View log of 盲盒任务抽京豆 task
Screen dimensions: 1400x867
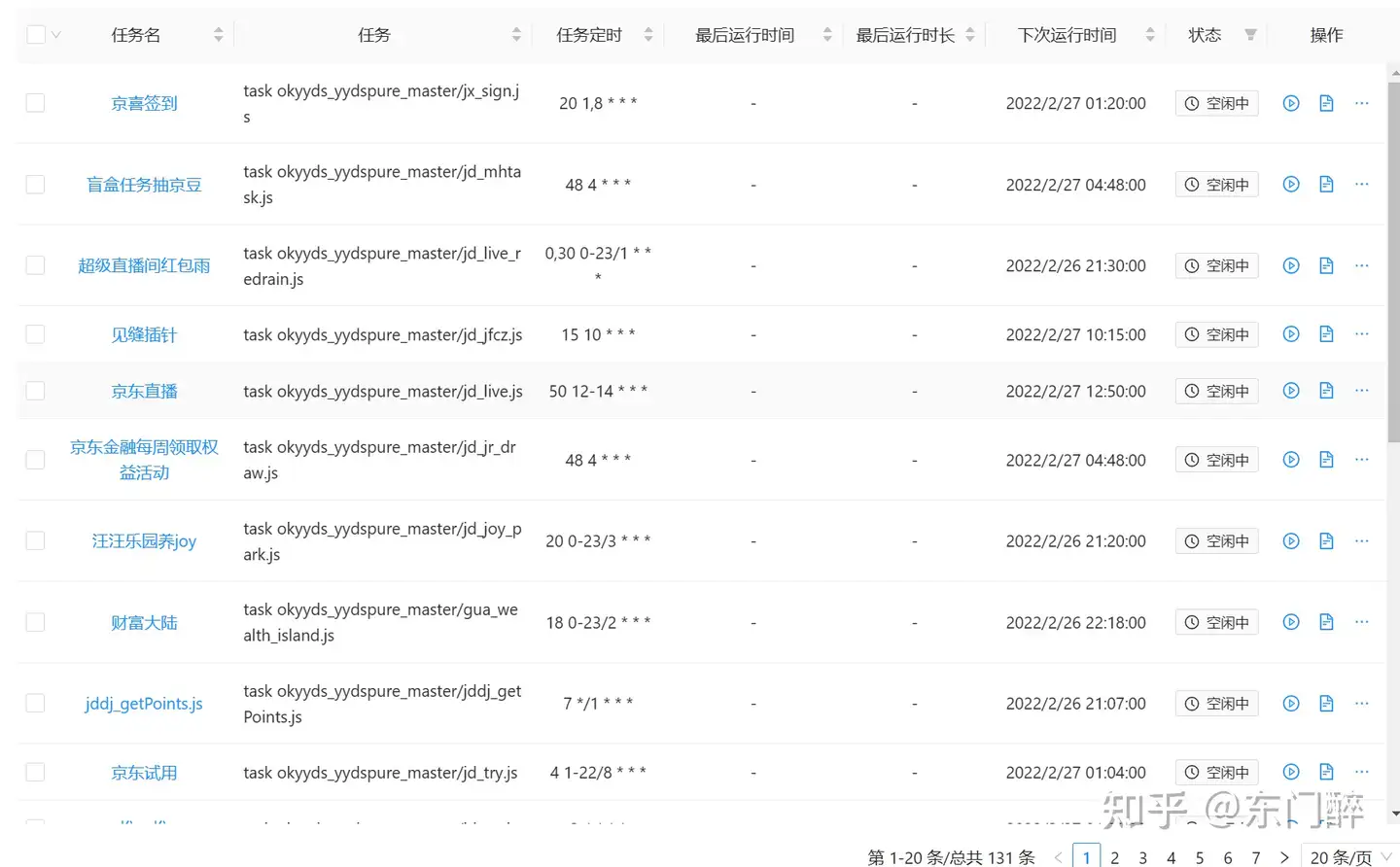pos(1326,184)
